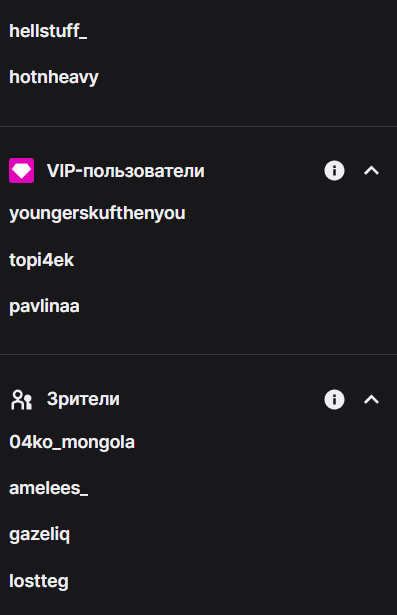397x615 pixels.
Task: Click the divider line above VIP-пользователи
Action: (198, 126)
